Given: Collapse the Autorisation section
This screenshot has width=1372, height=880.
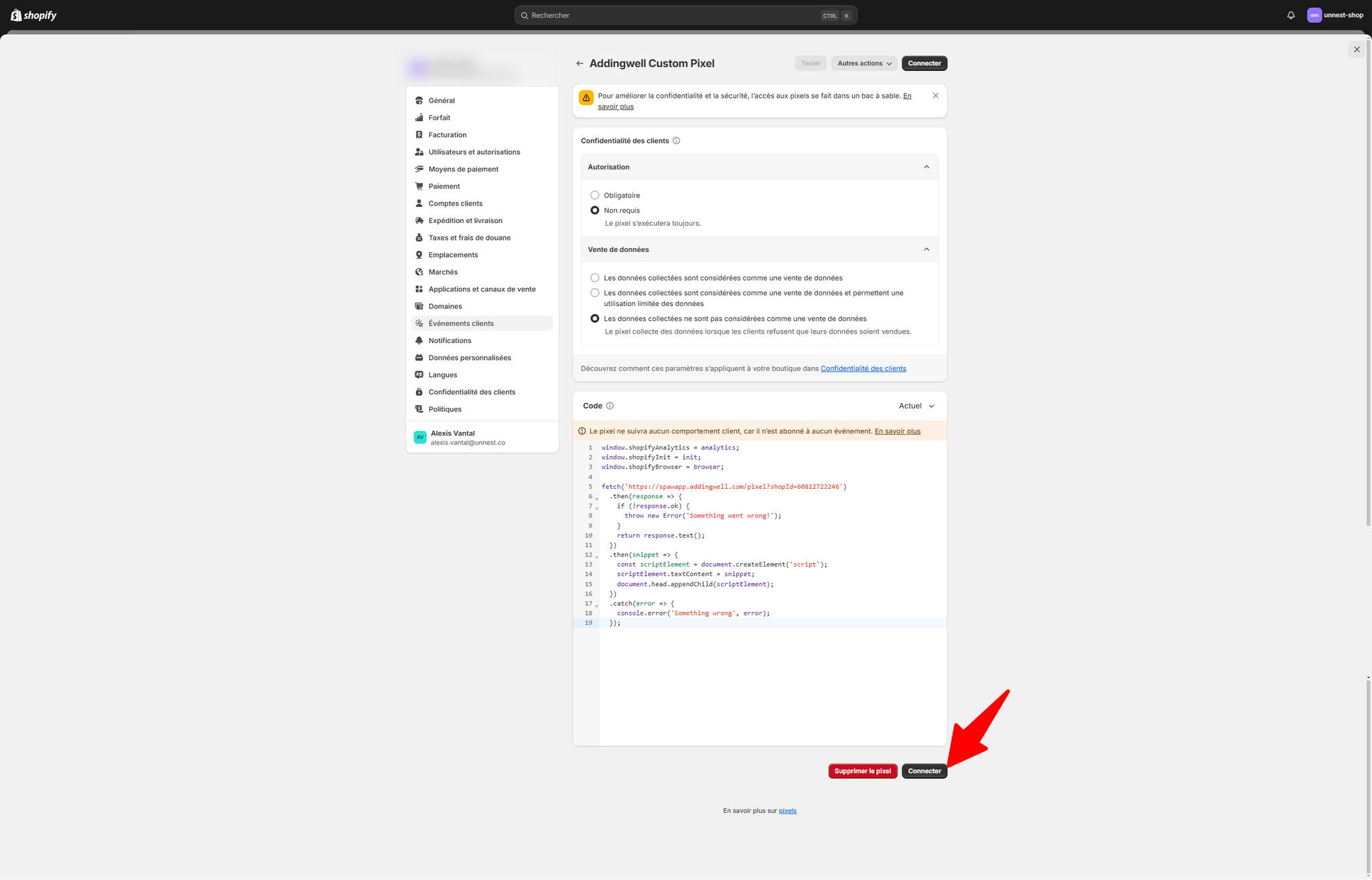Looking at the screenshot, I should coord(927,167).
